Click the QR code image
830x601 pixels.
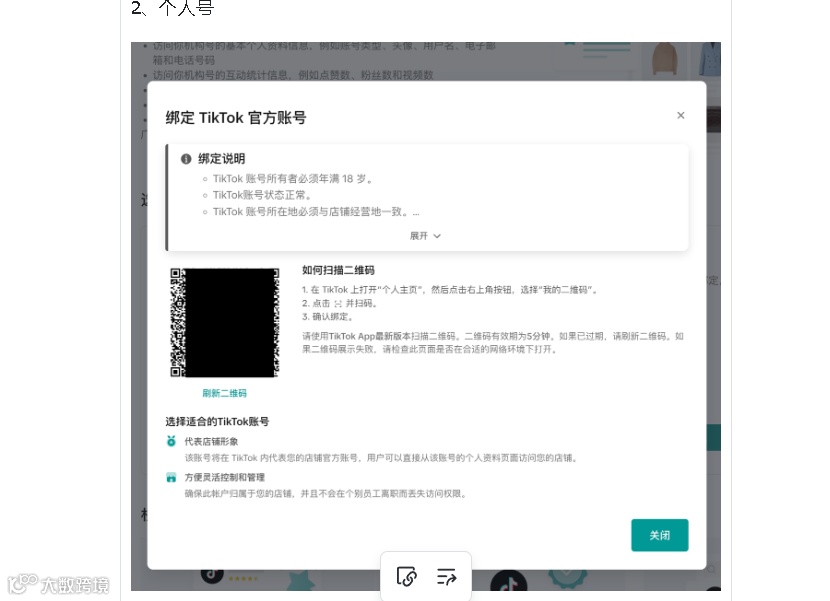[224, 322]
